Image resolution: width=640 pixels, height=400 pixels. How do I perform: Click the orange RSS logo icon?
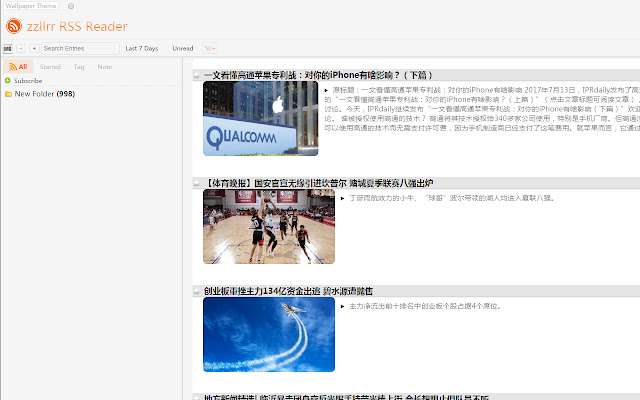click(x=14, y=26)
